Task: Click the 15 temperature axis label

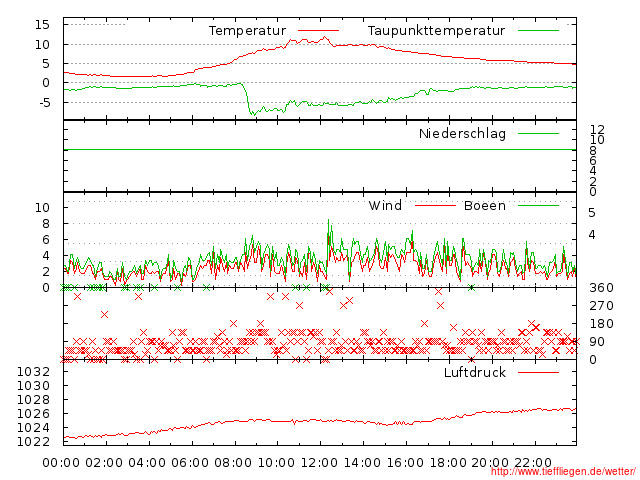Action: 42,24
